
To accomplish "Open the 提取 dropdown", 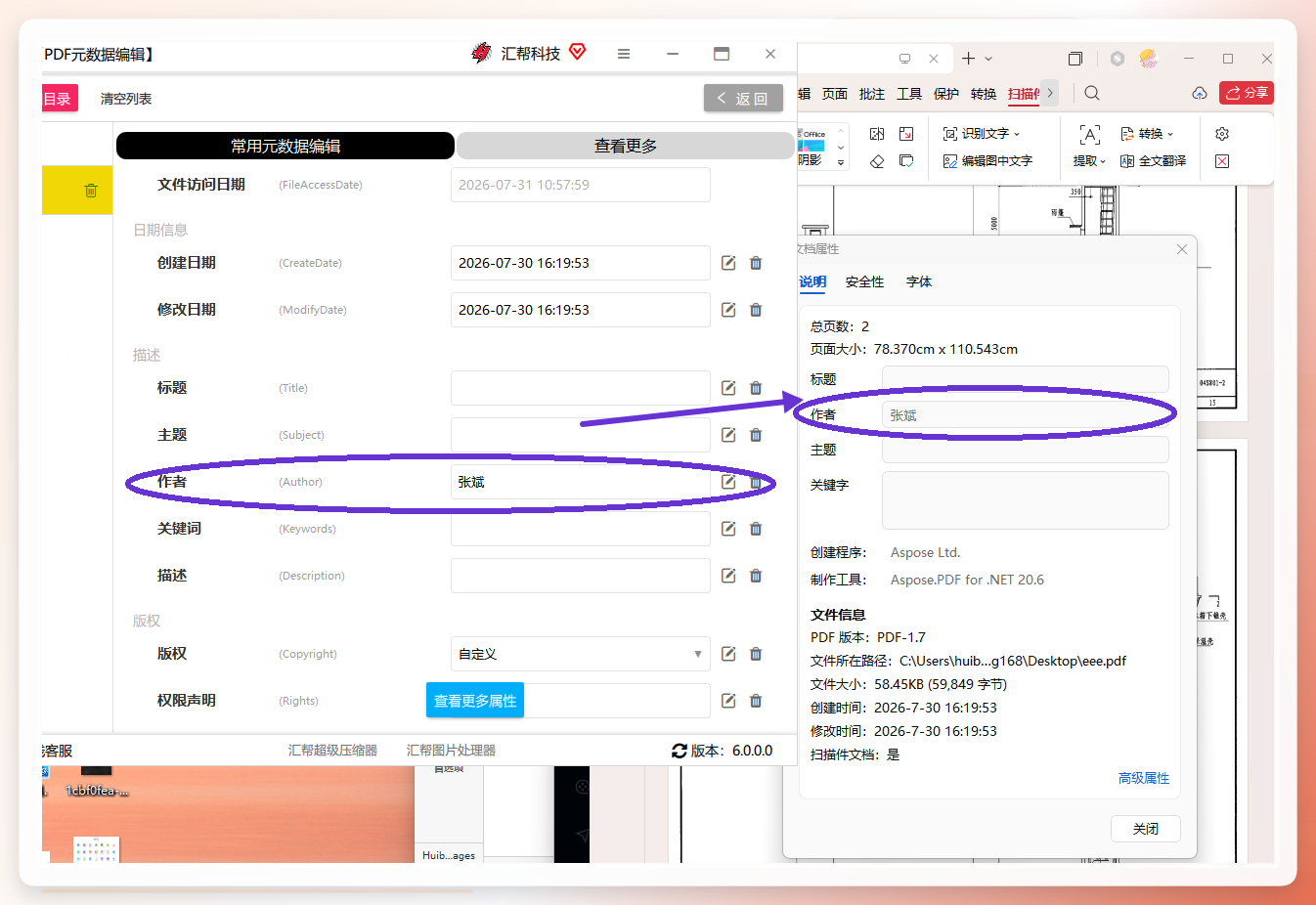I will [1089, 161].
